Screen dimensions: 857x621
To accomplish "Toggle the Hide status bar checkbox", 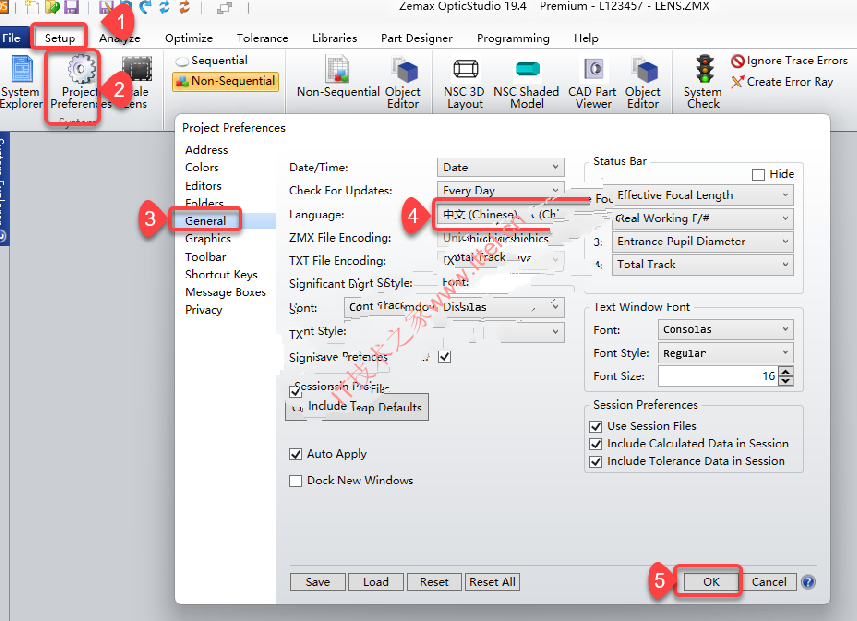I will [758, 175].
